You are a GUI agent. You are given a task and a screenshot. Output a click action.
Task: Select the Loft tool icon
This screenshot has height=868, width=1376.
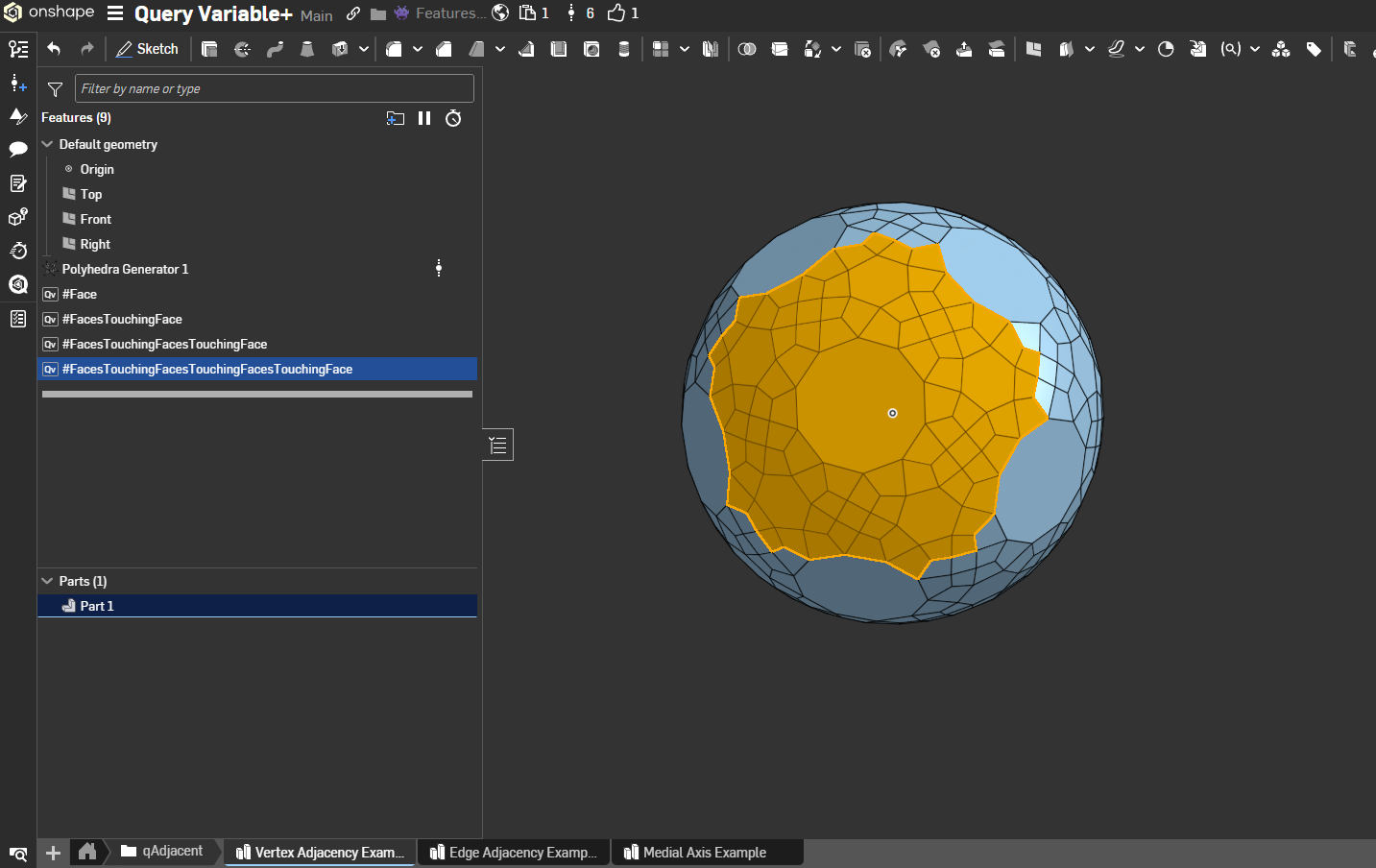click(x=307, y=49)
